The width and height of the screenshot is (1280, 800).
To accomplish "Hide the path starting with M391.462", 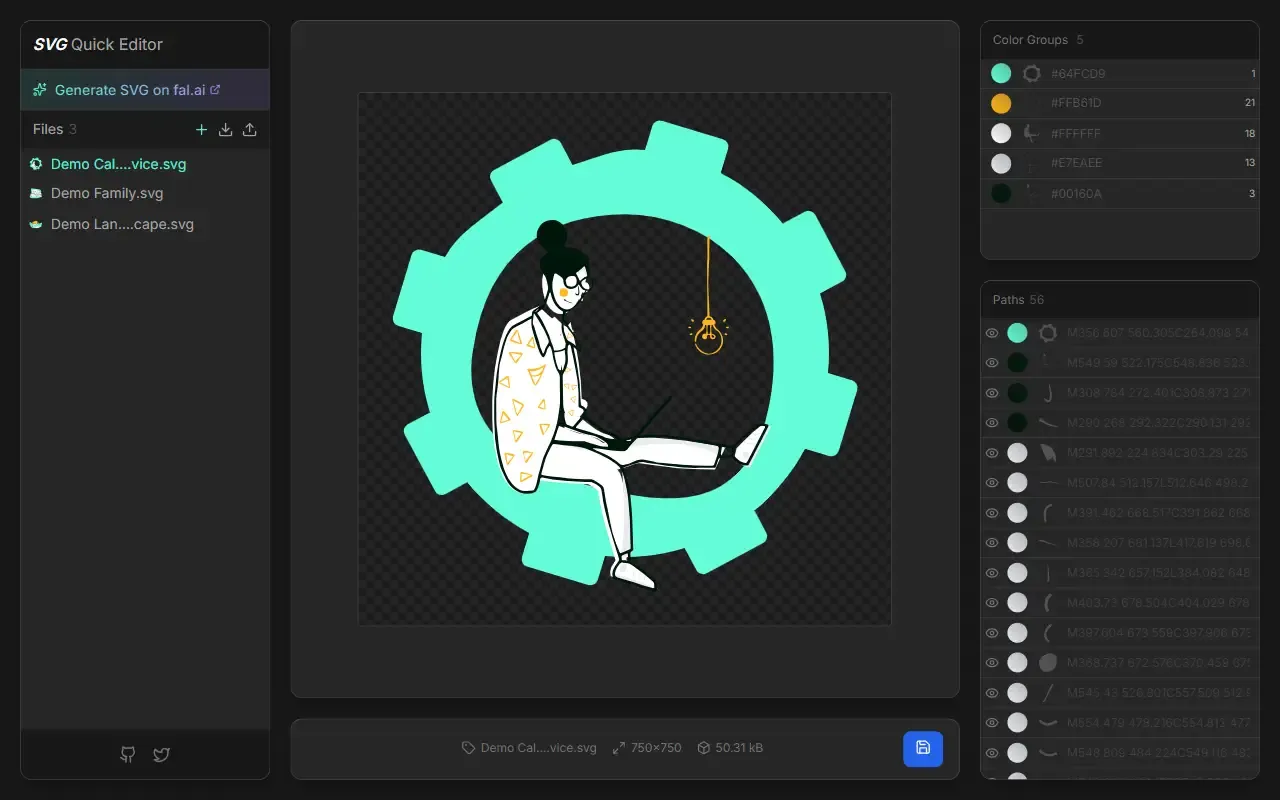I will [x=992, y=513].
